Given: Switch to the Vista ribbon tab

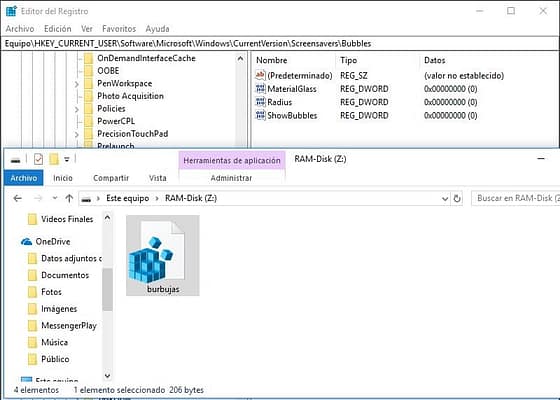Looking at the screenshot, I should 158,178.
